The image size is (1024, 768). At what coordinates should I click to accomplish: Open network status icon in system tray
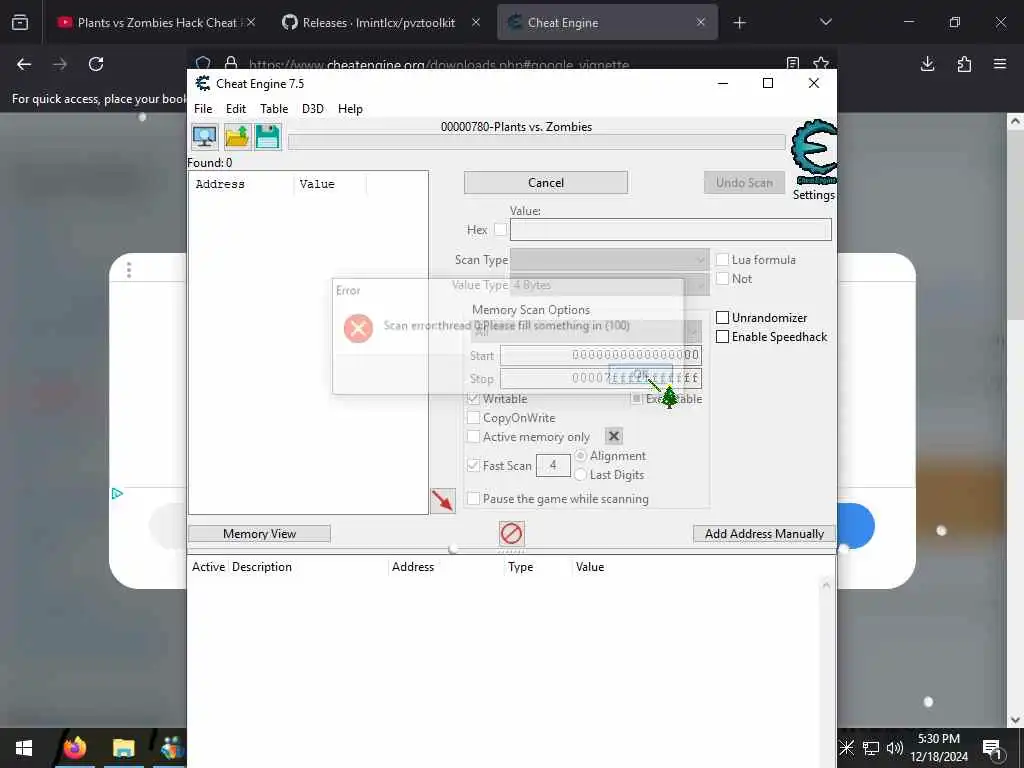(x=871, y=748)
